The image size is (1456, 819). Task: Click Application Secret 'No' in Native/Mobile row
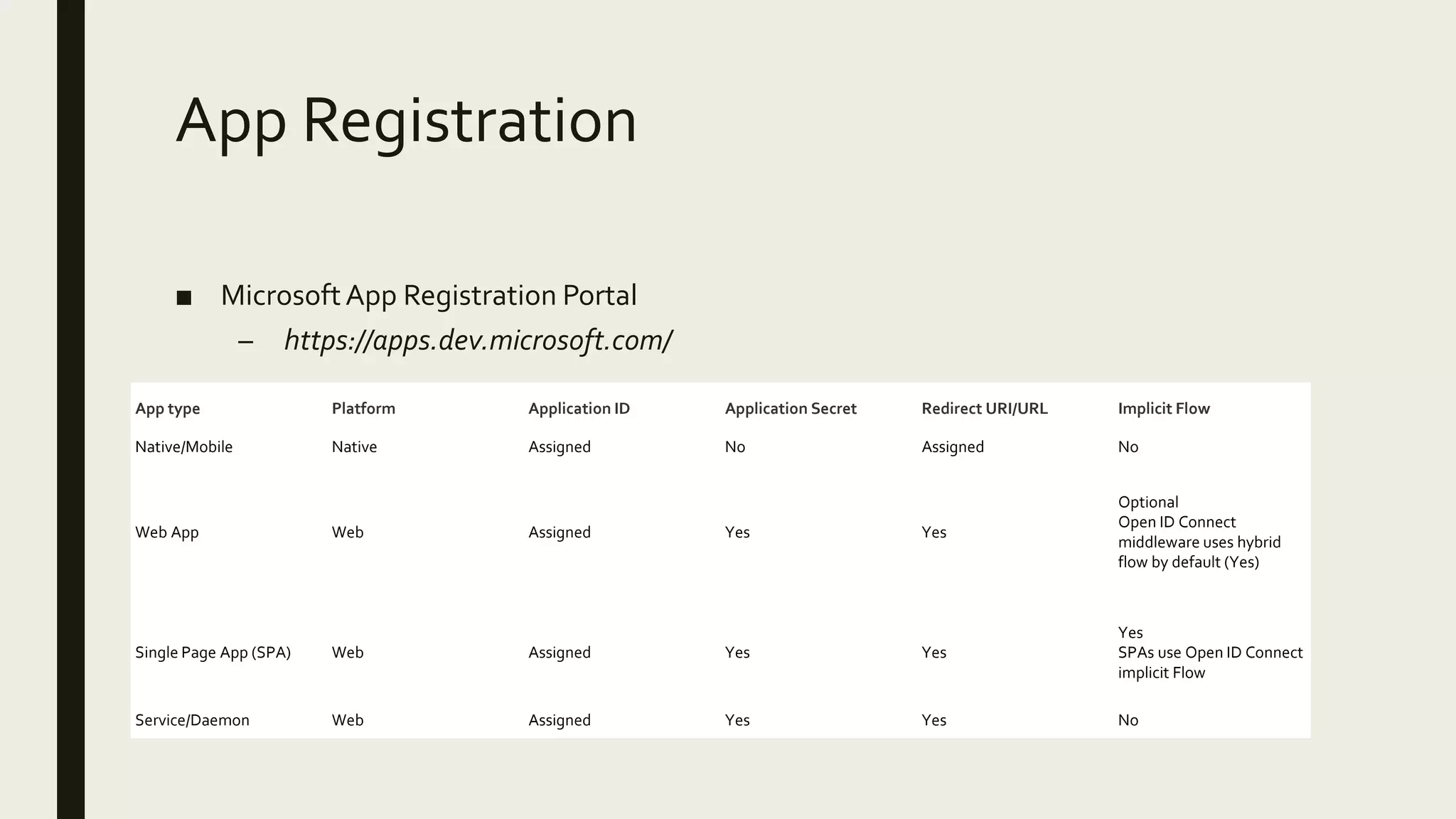[734, 447]
